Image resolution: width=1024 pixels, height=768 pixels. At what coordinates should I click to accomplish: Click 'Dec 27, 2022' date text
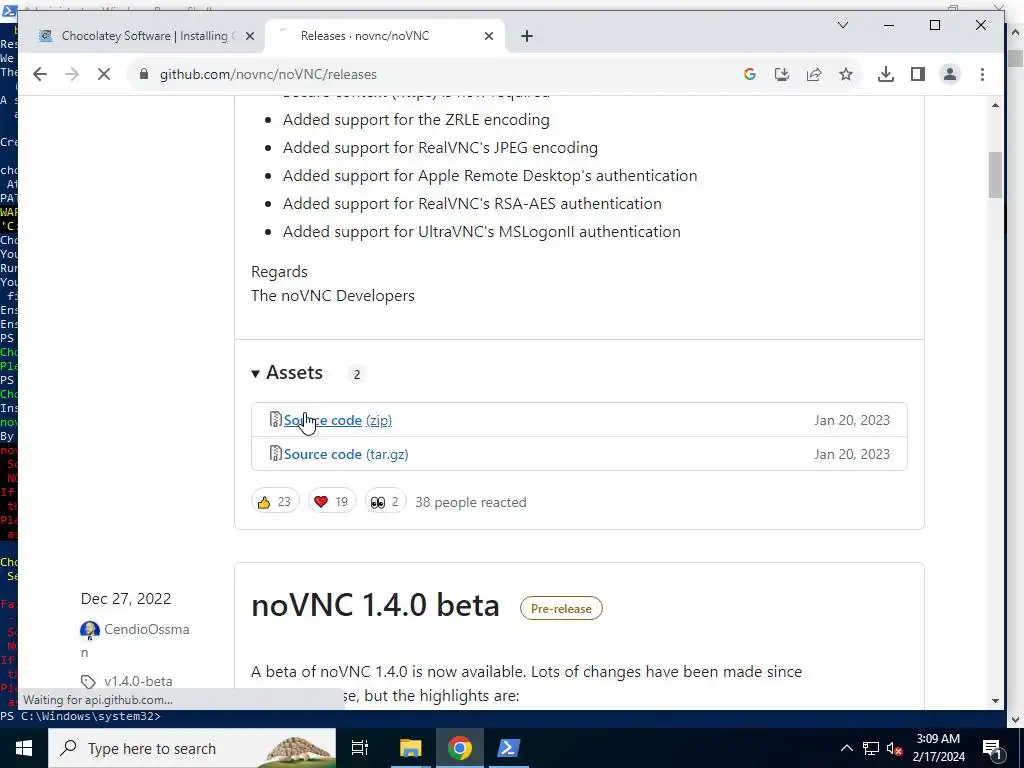[x=126, y=599]
